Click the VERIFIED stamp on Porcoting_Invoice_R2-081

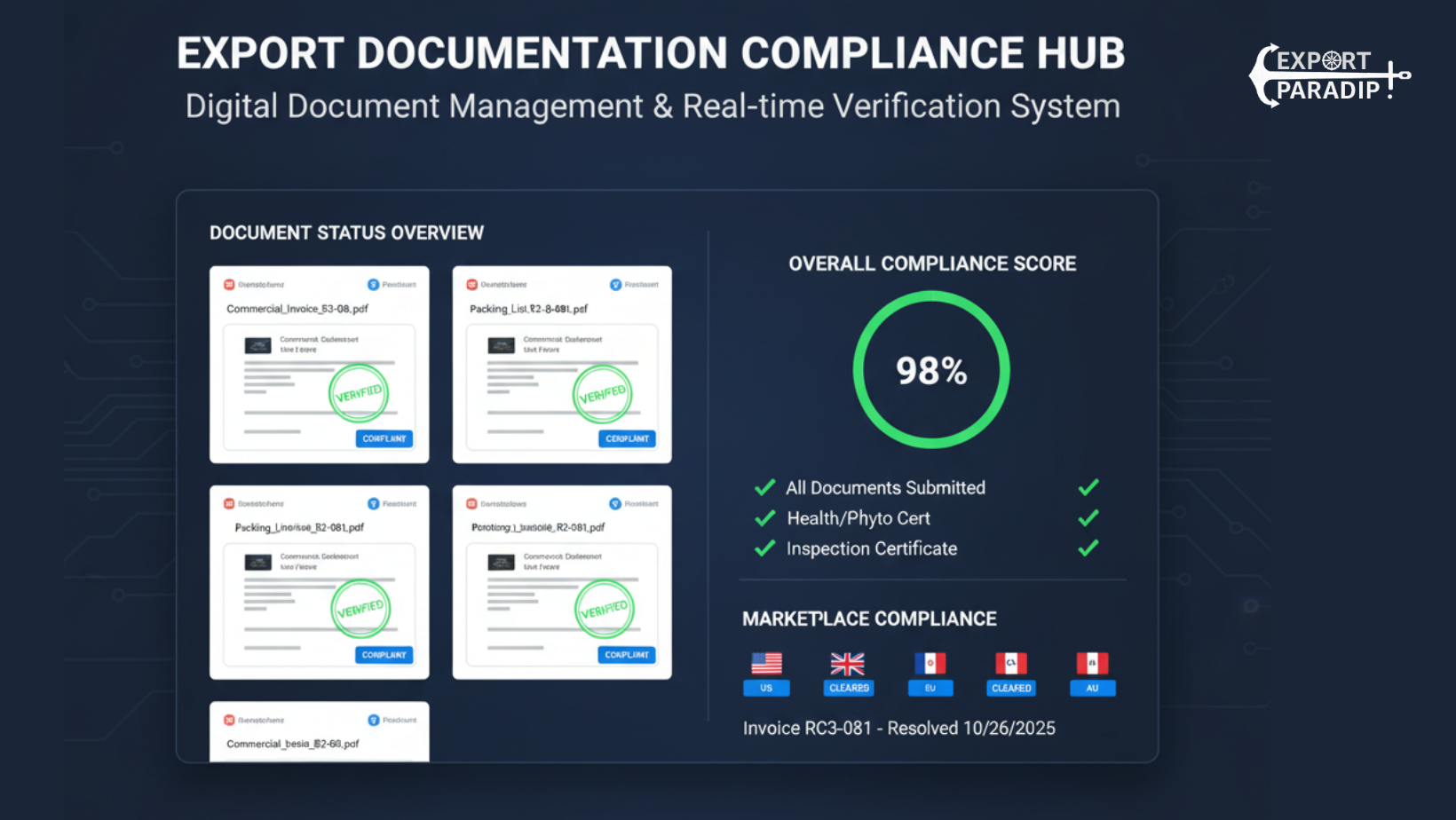pyautogui.click(x=605, y=608)
